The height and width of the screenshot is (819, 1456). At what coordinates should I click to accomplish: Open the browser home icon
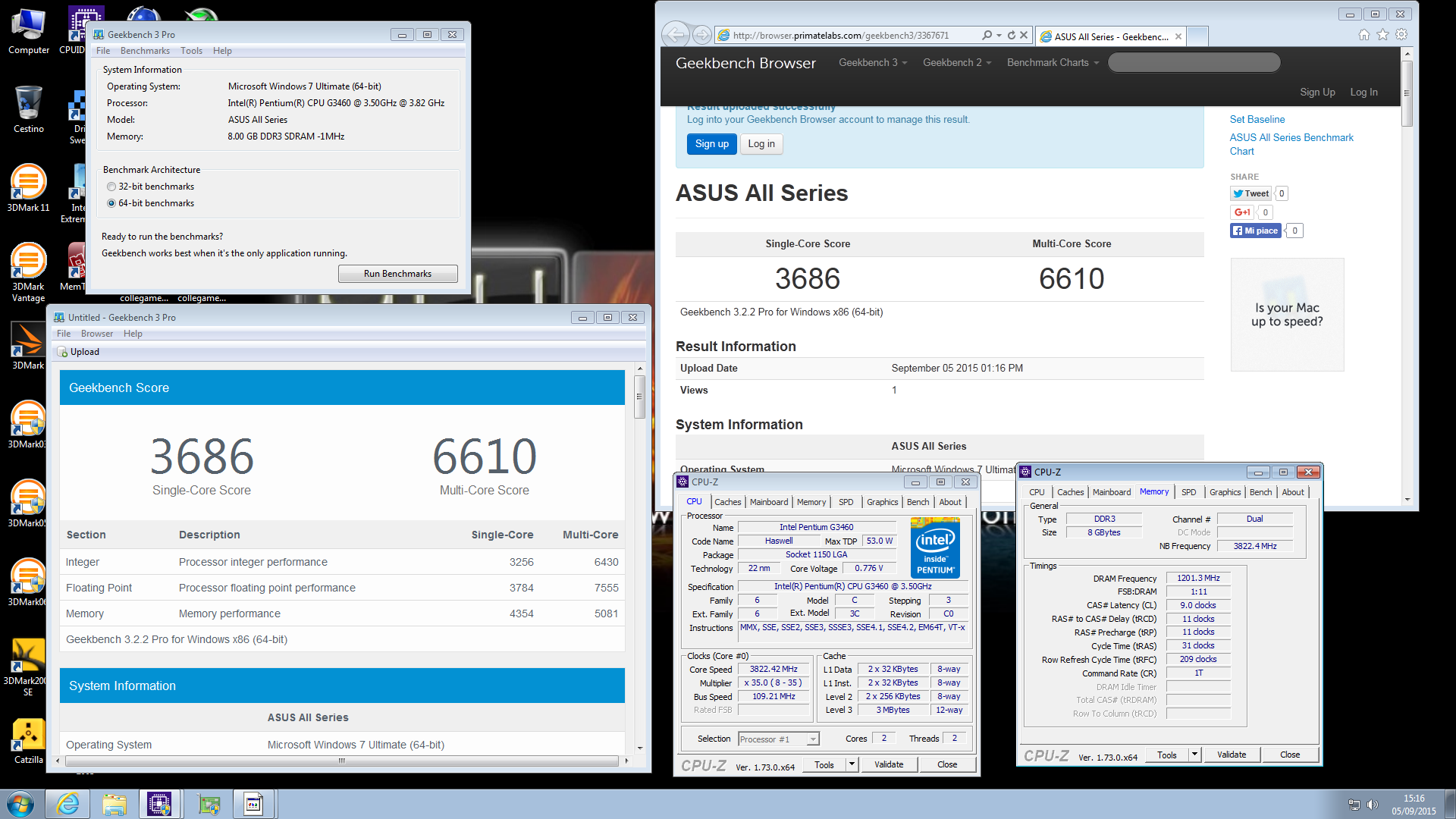pos(1363,34)
